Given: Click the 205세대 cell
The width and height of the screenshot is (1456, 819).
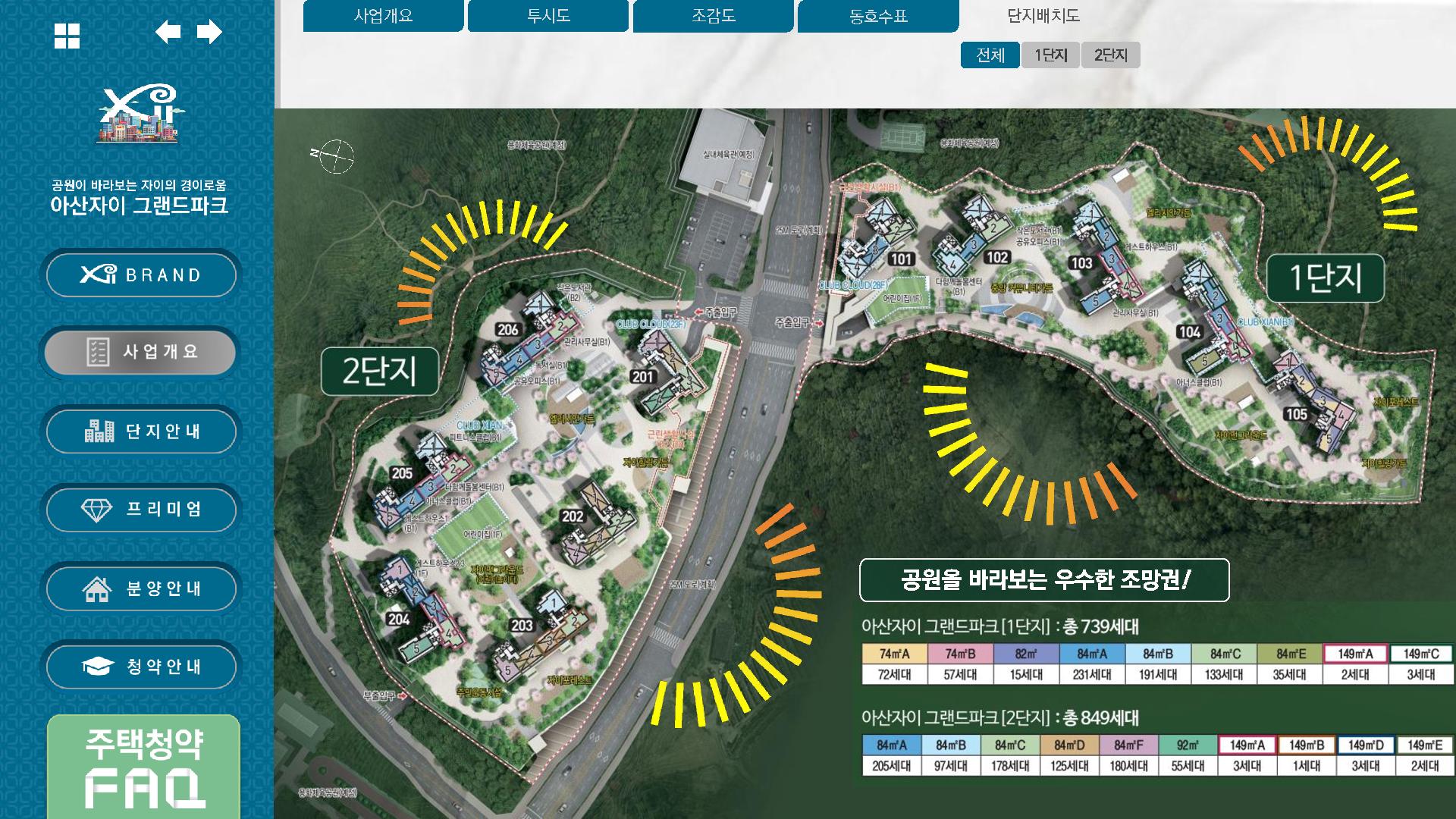Looking at the screenshot, I should (x=892, y=766).
